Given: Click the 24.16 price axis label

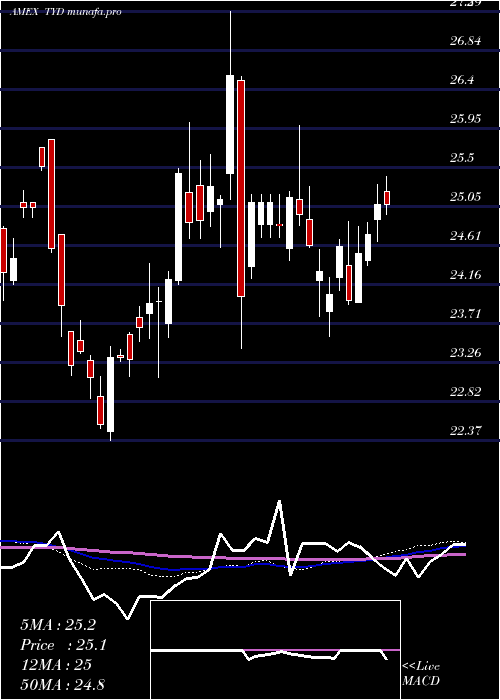Looking at the screenshot, I should coord(466,275).
